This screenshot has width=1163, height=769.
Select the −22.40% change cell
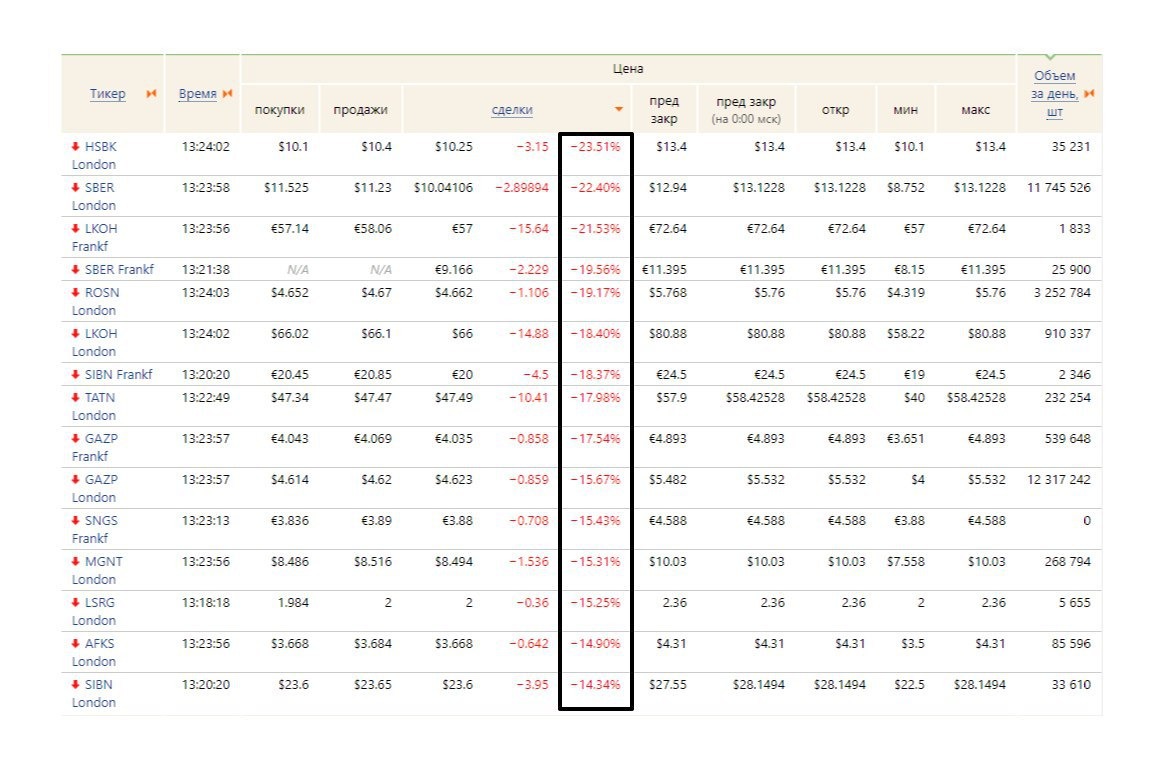point(596,188)
